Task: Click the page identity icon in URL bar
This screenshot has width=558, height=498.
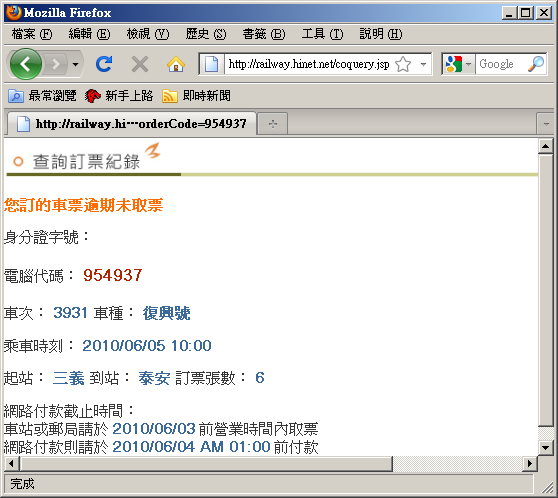Action: pyautogui.click(x=211, y=64)
